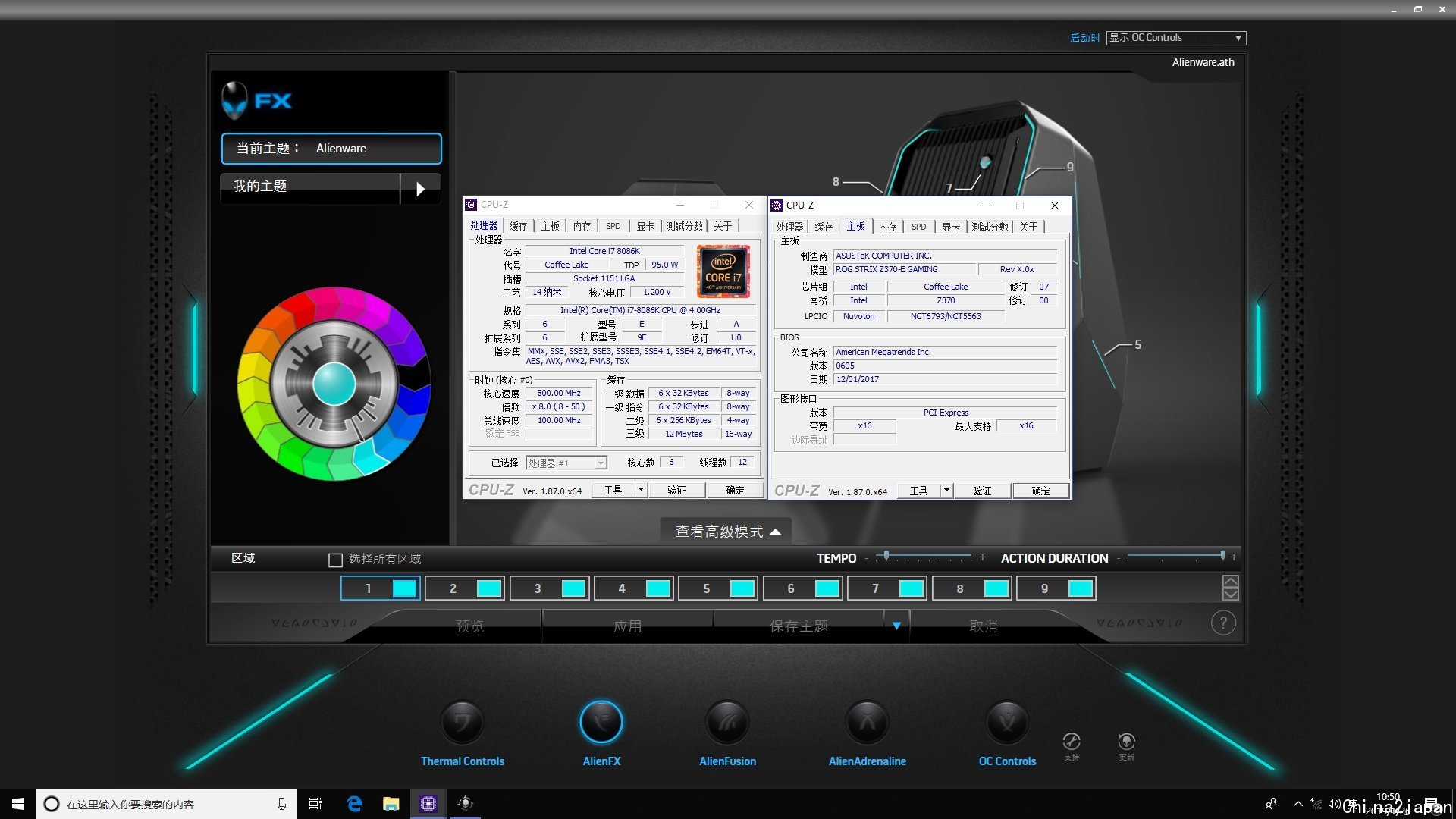Open 处理器 tab in right CPU-Z

pos(789,227)
